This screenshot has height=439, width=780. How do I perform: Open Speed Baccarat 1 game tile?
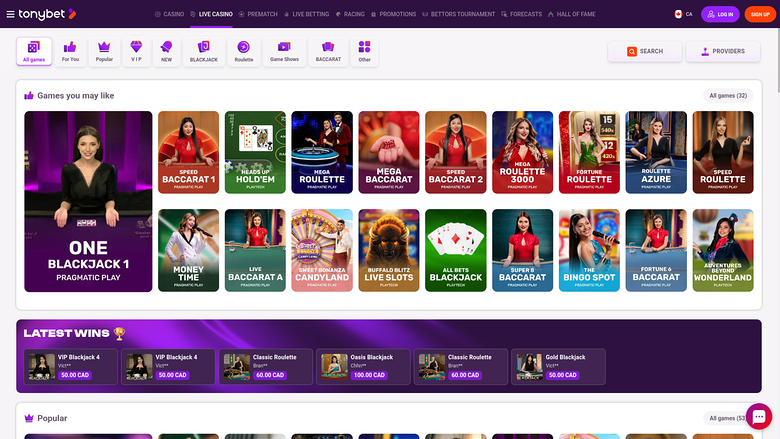pos(189,152)
